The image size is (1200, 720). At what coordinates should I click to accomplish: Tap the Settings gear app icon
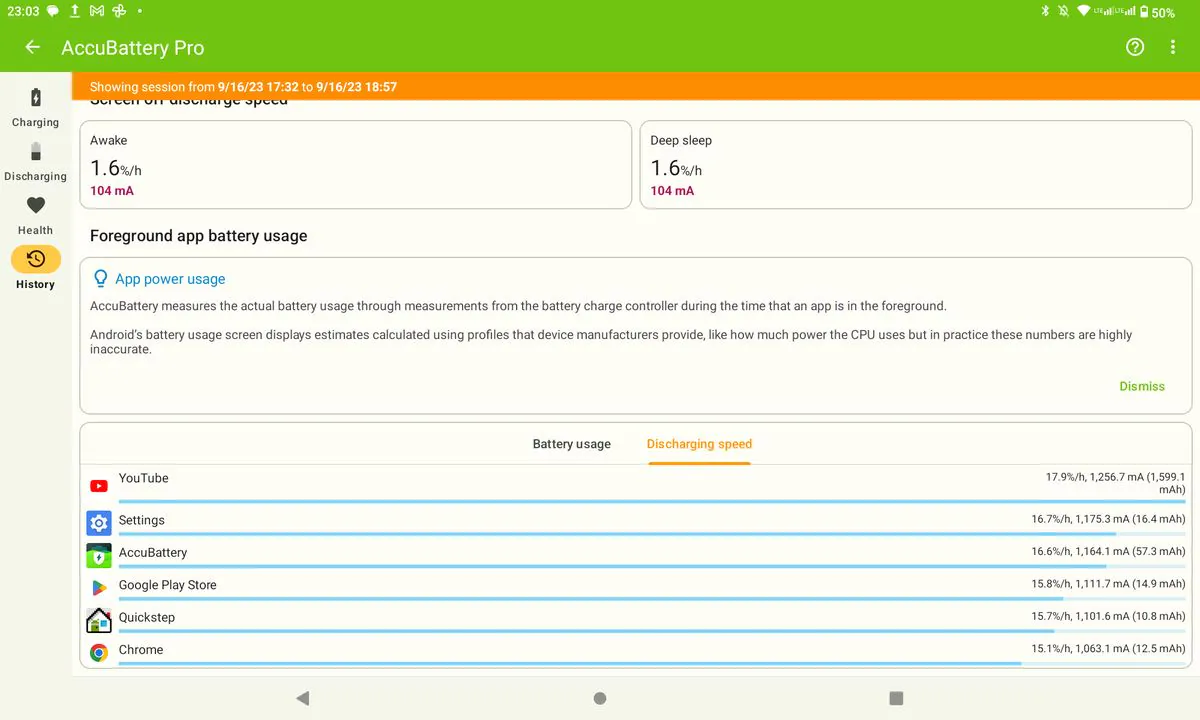click(x=99, y=521)
